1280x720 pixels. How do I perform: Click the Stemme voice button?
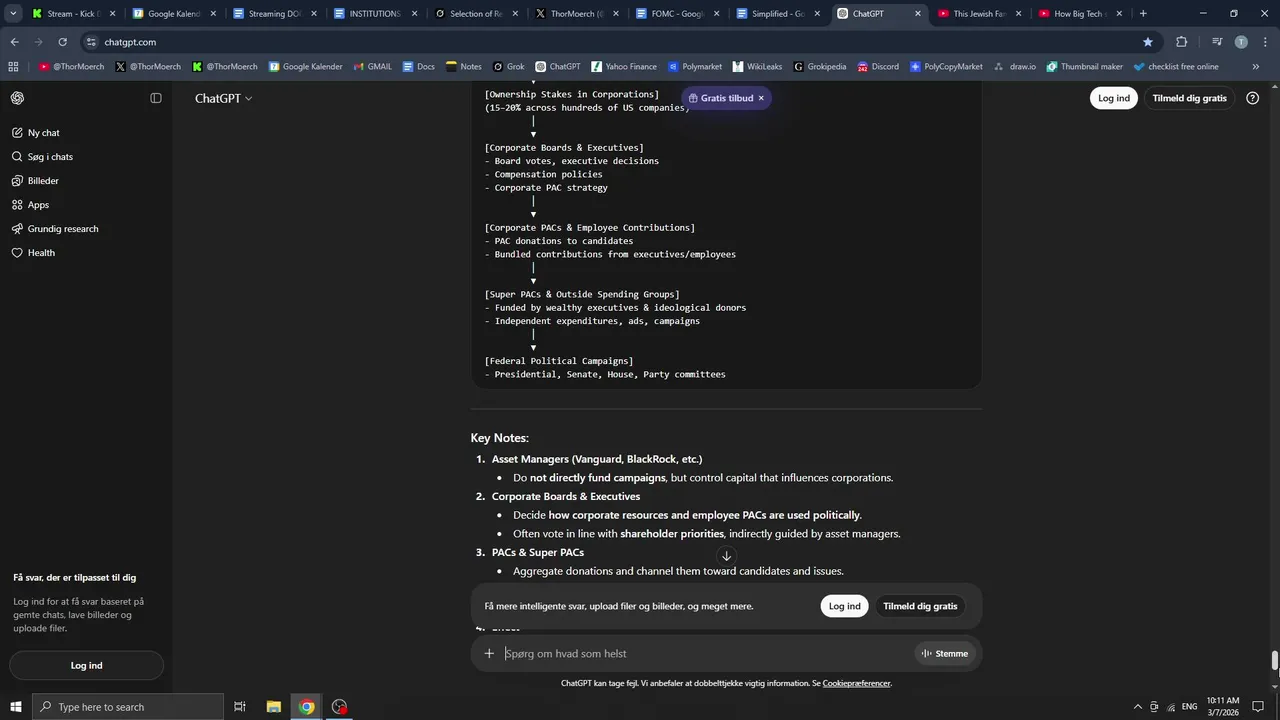(x=944, y=654)
